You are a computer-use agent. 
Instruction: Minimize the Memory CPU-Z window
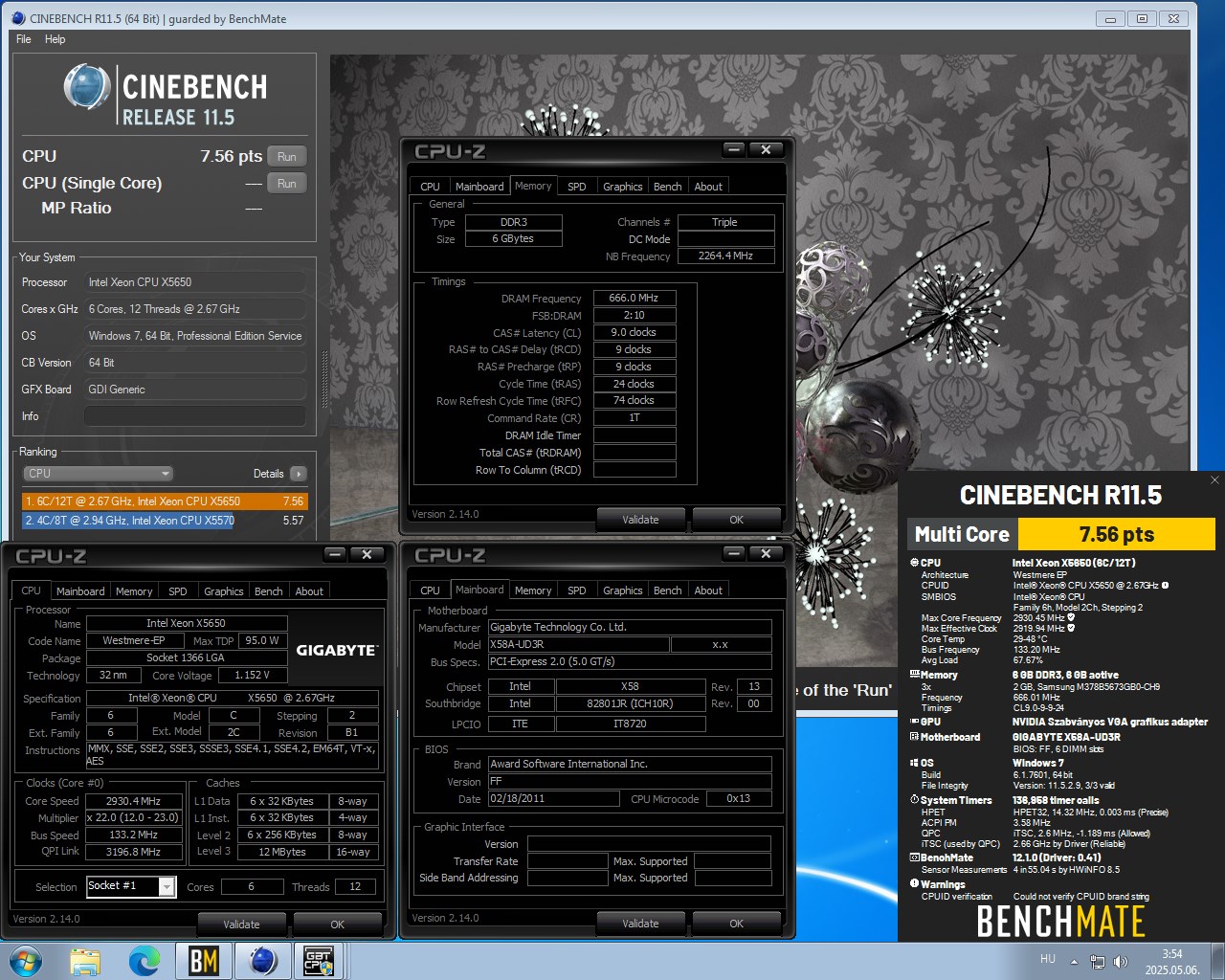tap(734, 149)
